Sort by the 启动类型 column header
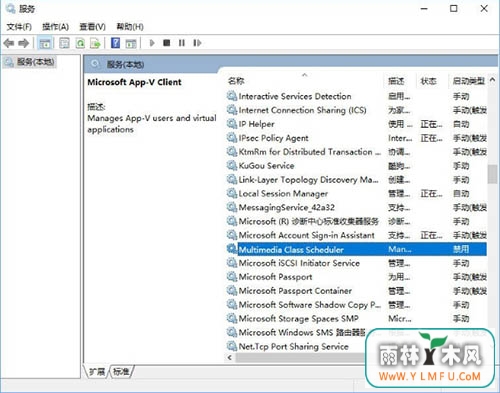The height and width of the screenshot is (393, 500). (x=468, y=81)
